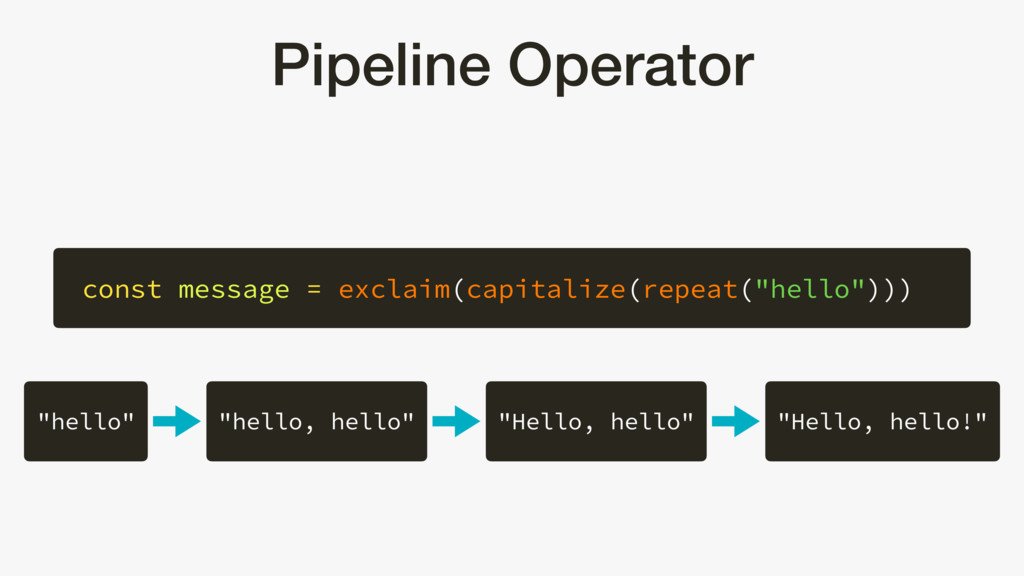Select the lowercase "hello, hello" box
Screen dimensions: 1024x576
tap(316, 421)
